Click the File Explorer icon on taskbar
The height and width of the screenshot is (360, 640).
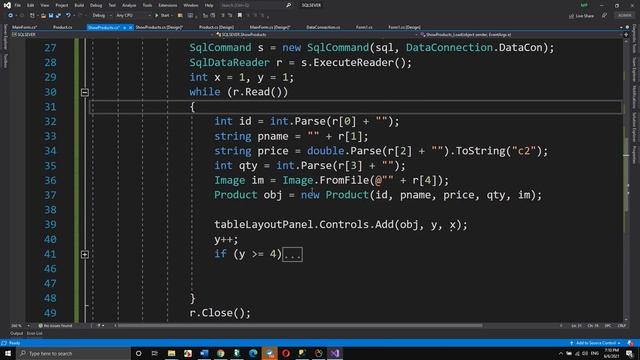171,353
